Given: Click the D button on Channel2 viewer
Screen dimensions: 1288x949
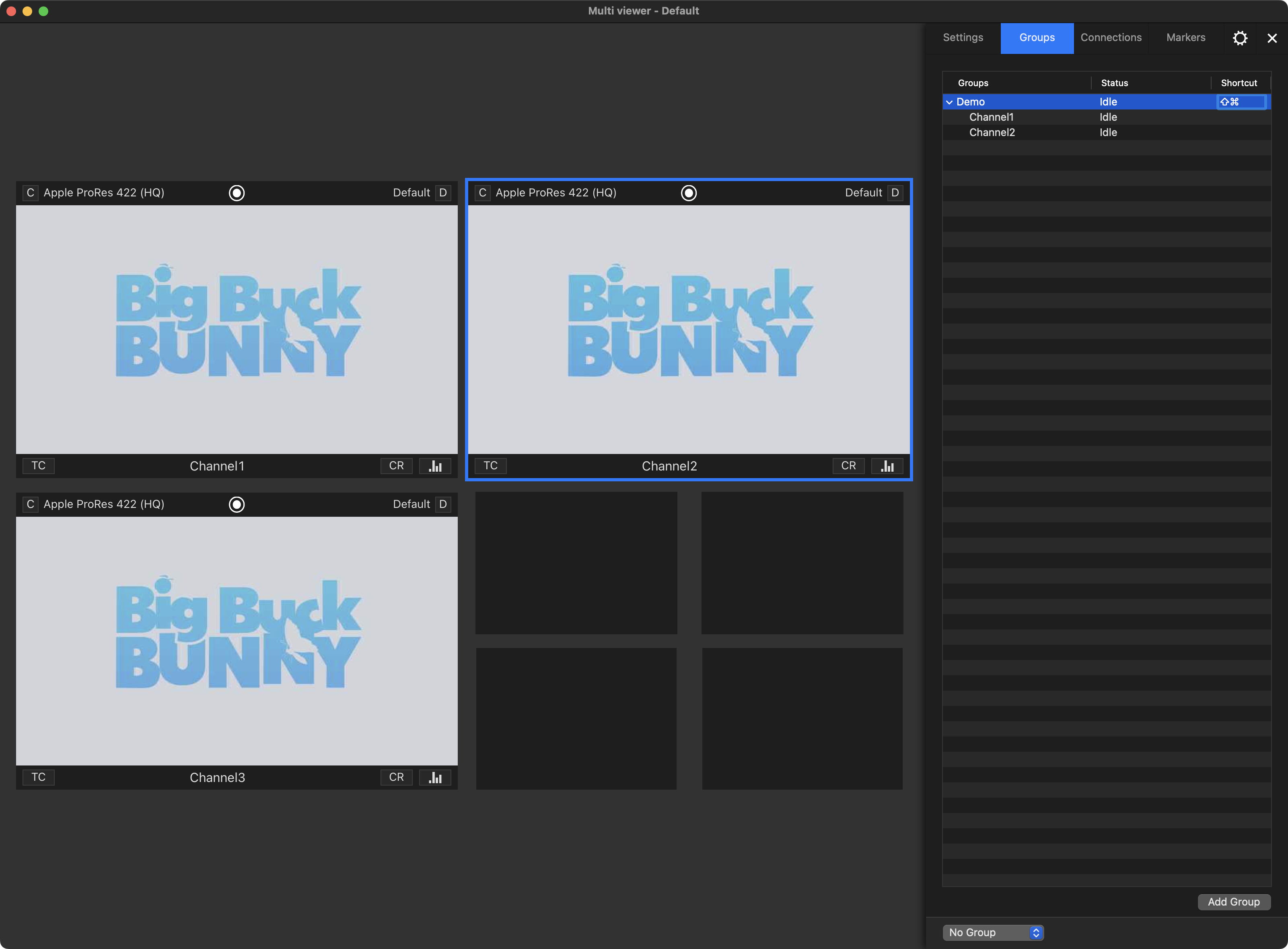Looking at the screenshot, I should [895, 193].
